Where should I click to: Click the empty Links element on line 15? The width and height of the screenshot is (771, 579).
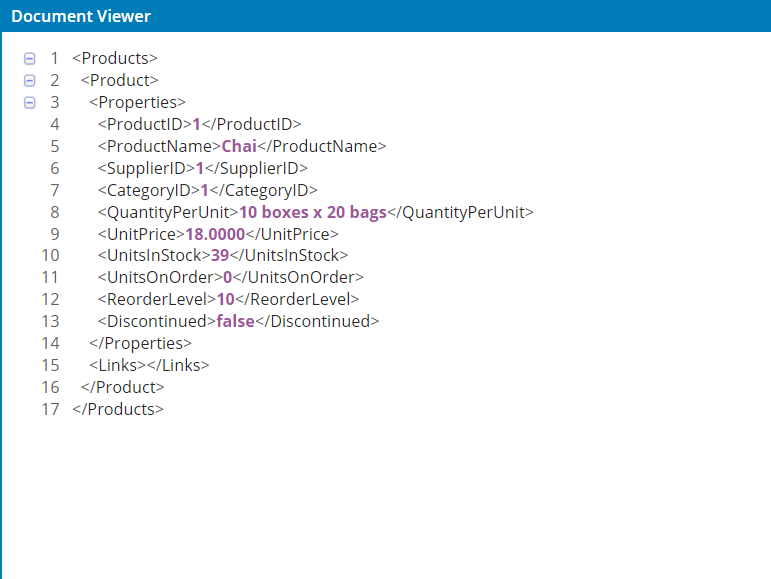pos(149,365)
